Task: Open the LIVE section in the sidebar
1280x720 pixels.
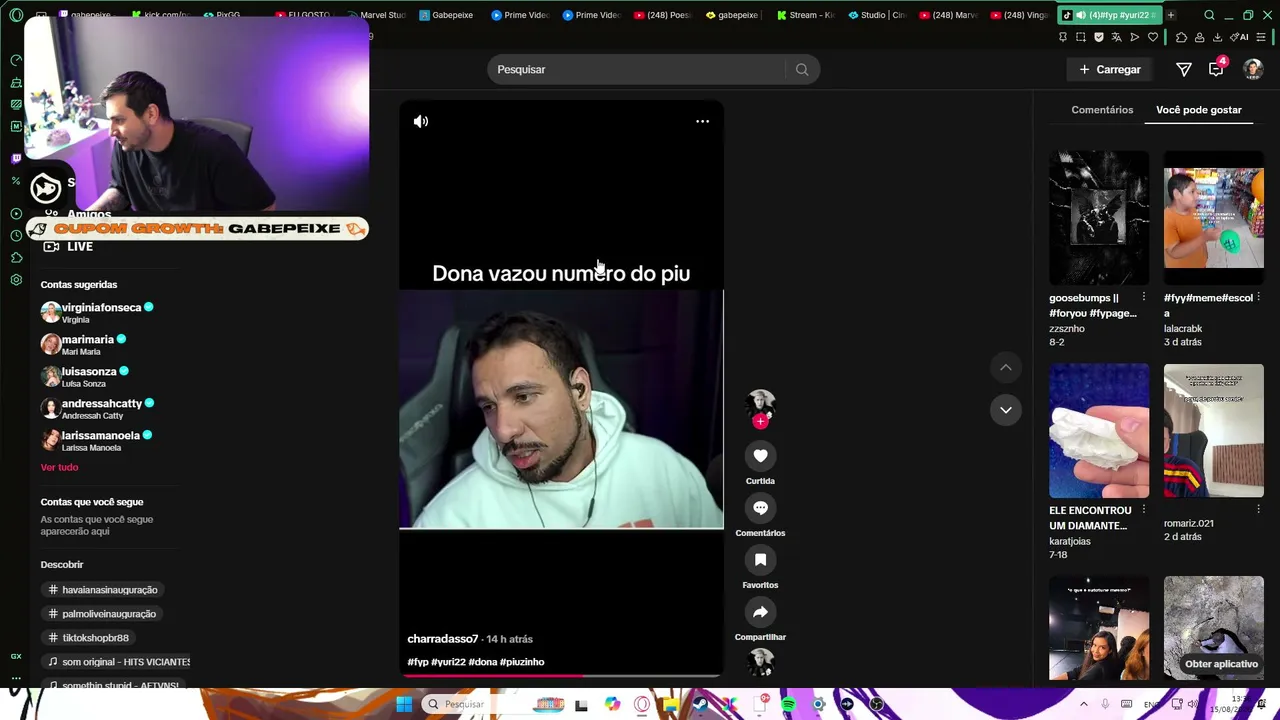Action: point(67,246)
